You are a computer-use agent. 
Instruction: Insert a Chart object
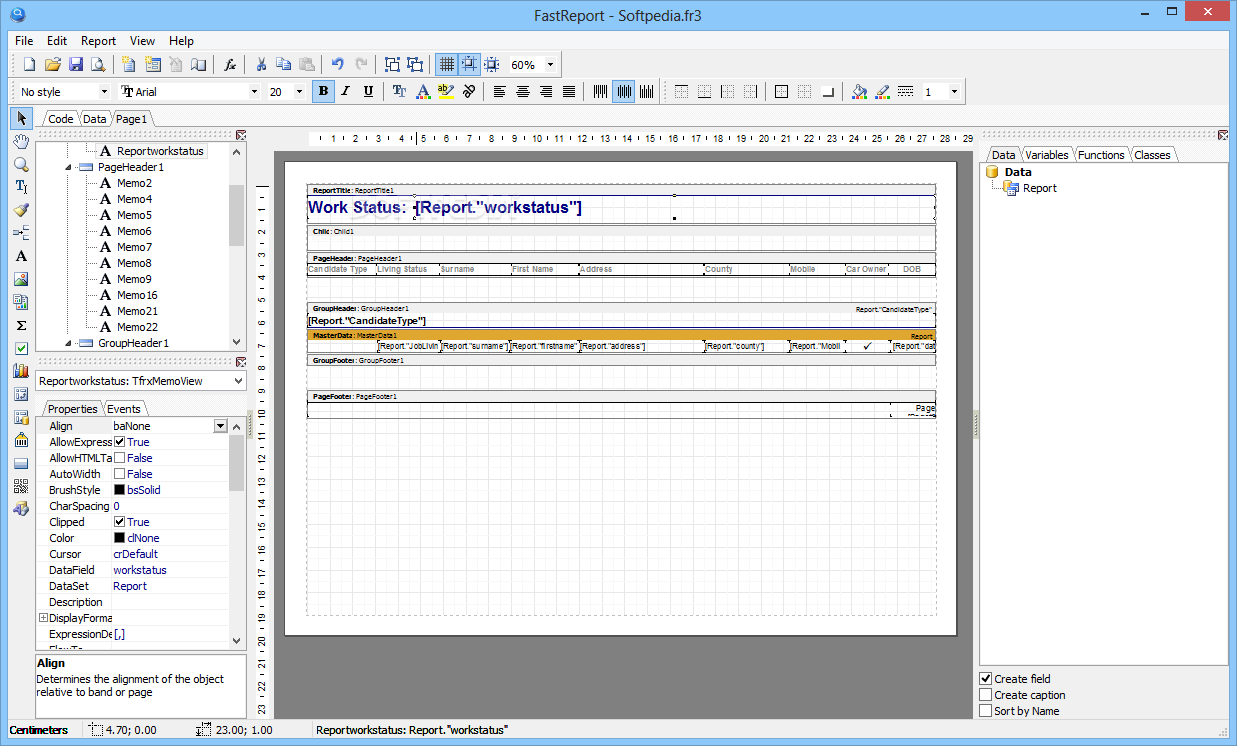21,371
